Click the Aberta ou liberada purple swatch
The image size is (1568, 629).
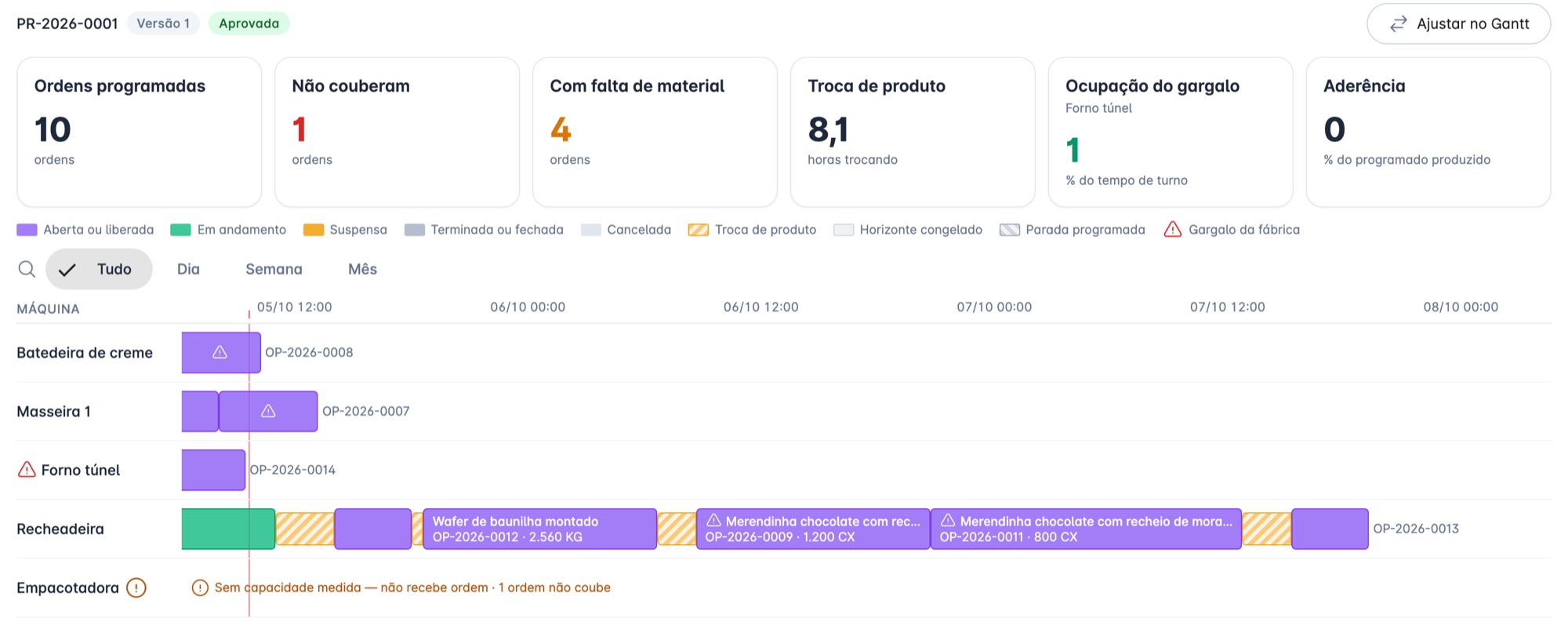[27, 230]
